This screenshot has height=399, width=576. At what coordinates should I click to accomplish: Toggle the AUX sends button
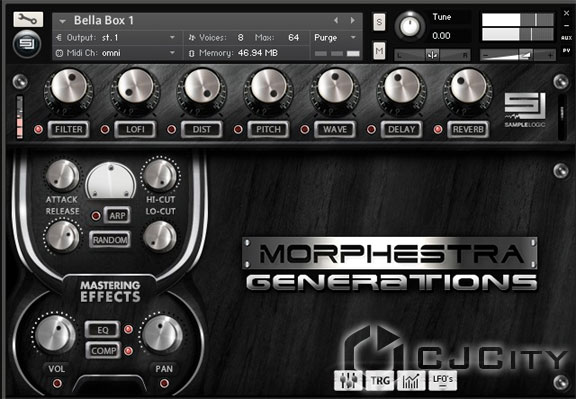coord(566,38)
